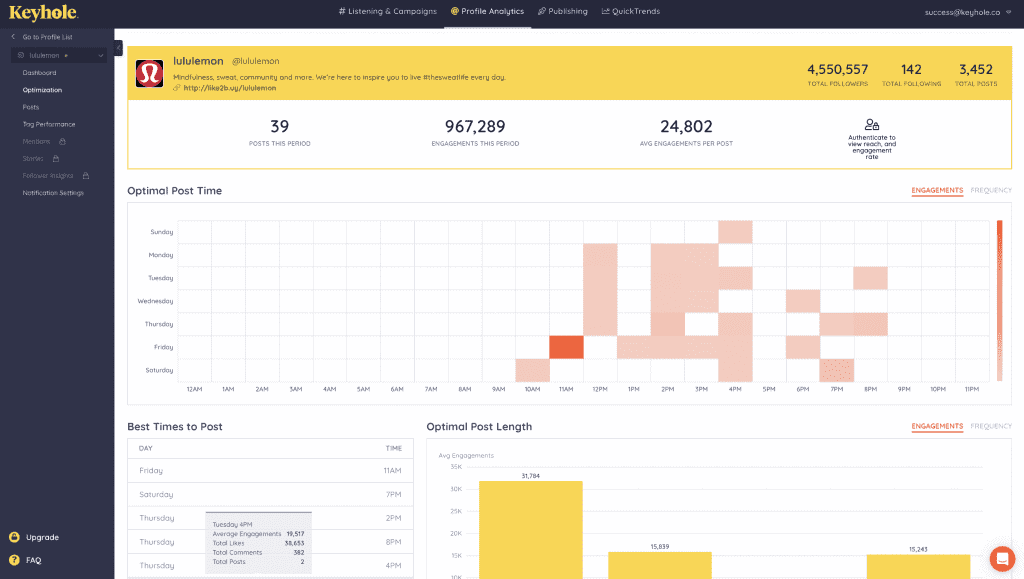Click the Saturday 7PM heatmap cell
Screen dimensions: 1024x579
pos(837,370)
